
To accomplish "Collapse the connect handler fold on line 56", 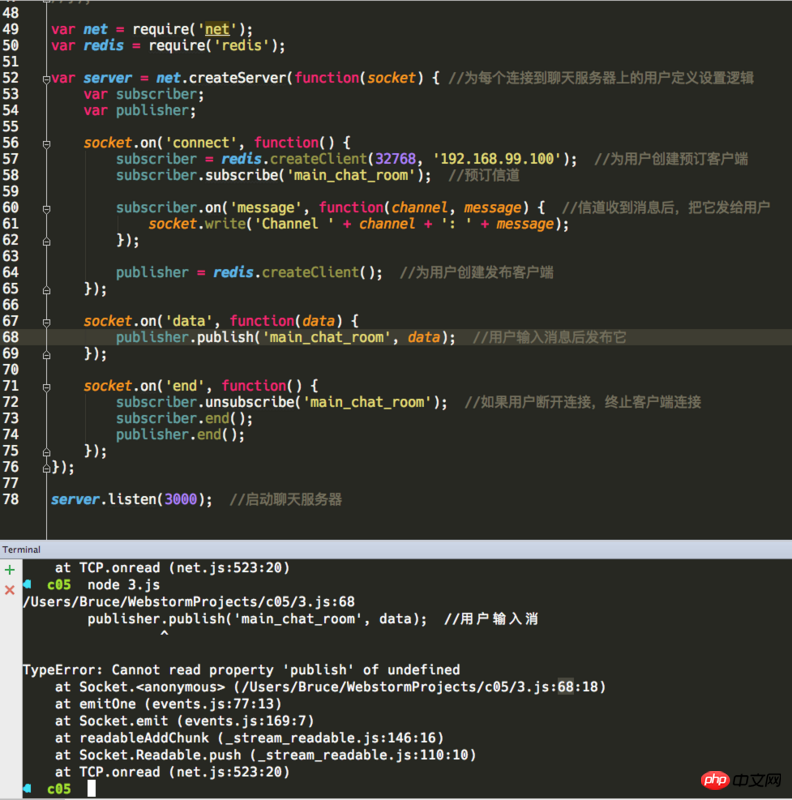I will tap(46, 144).
